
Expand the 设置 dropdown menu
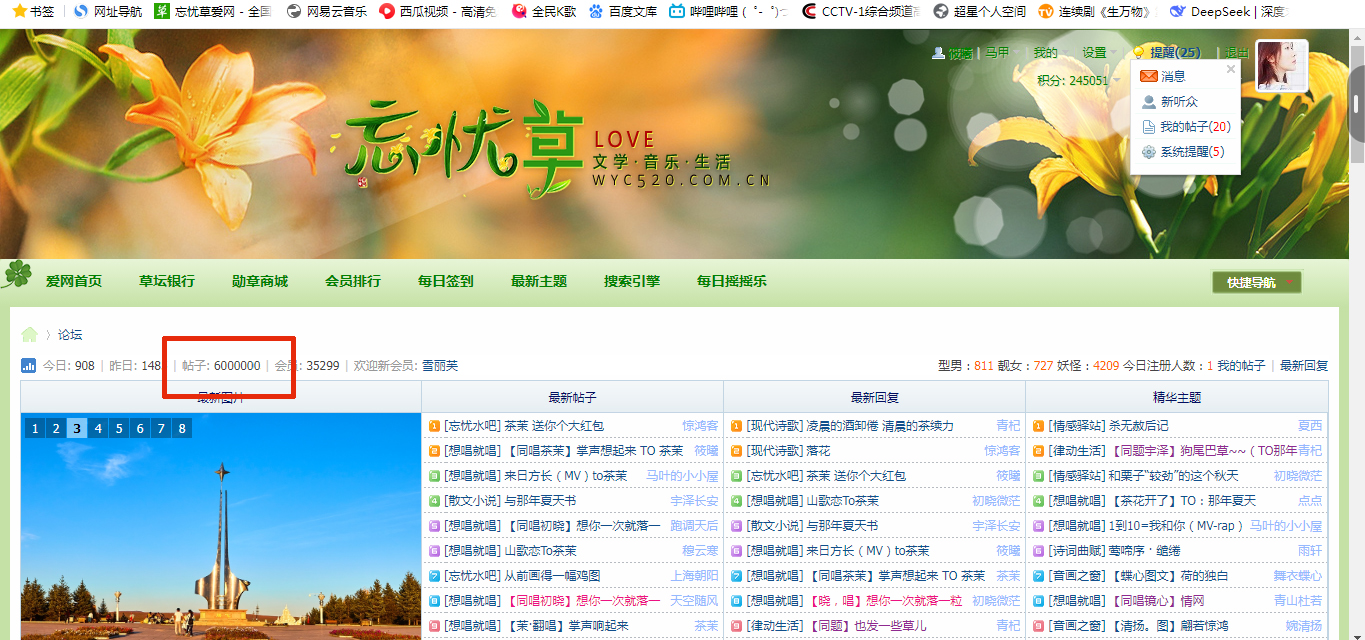pos(1099,53)
